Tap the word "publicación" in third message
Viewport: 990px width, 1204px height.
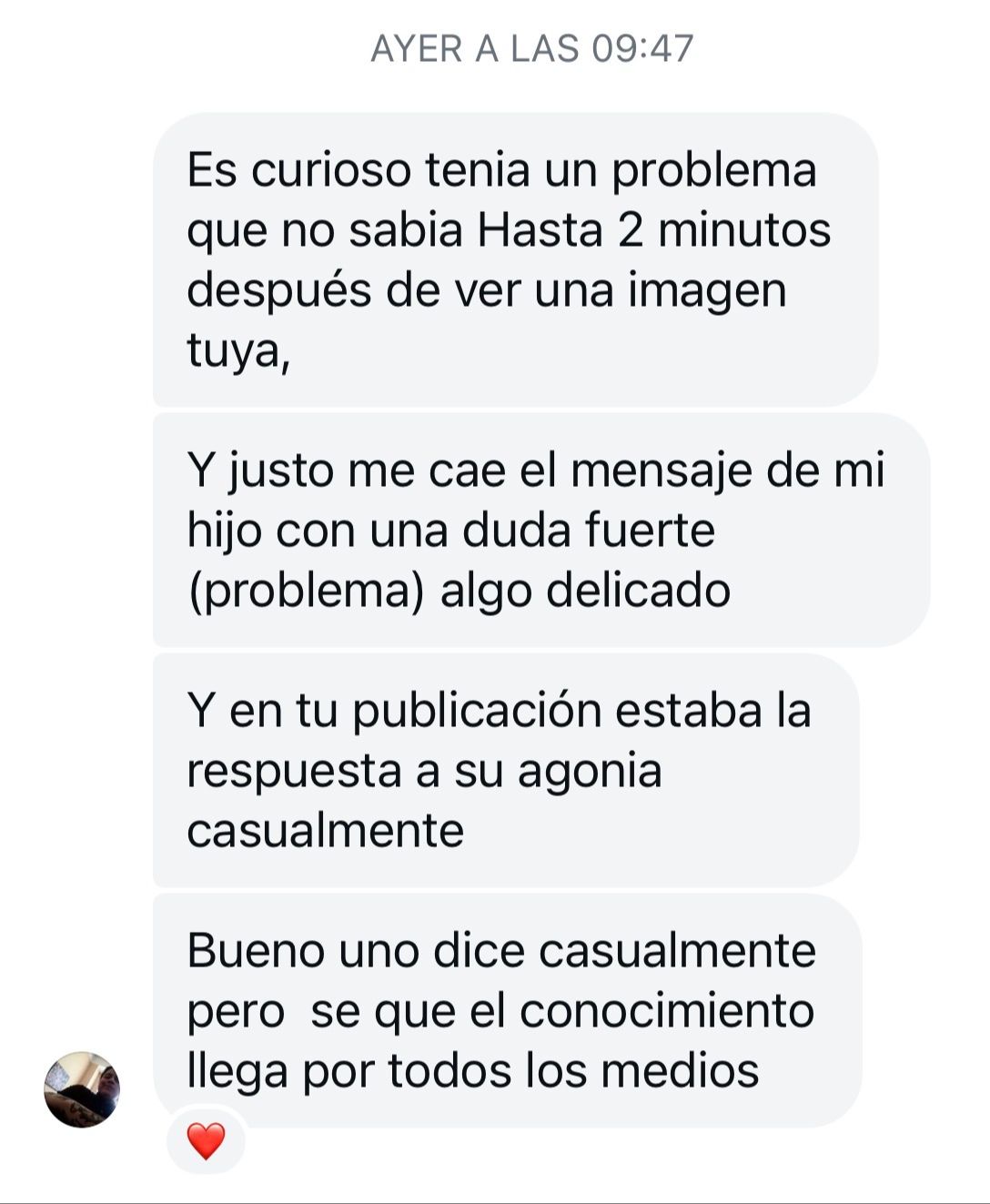[478, 712]
